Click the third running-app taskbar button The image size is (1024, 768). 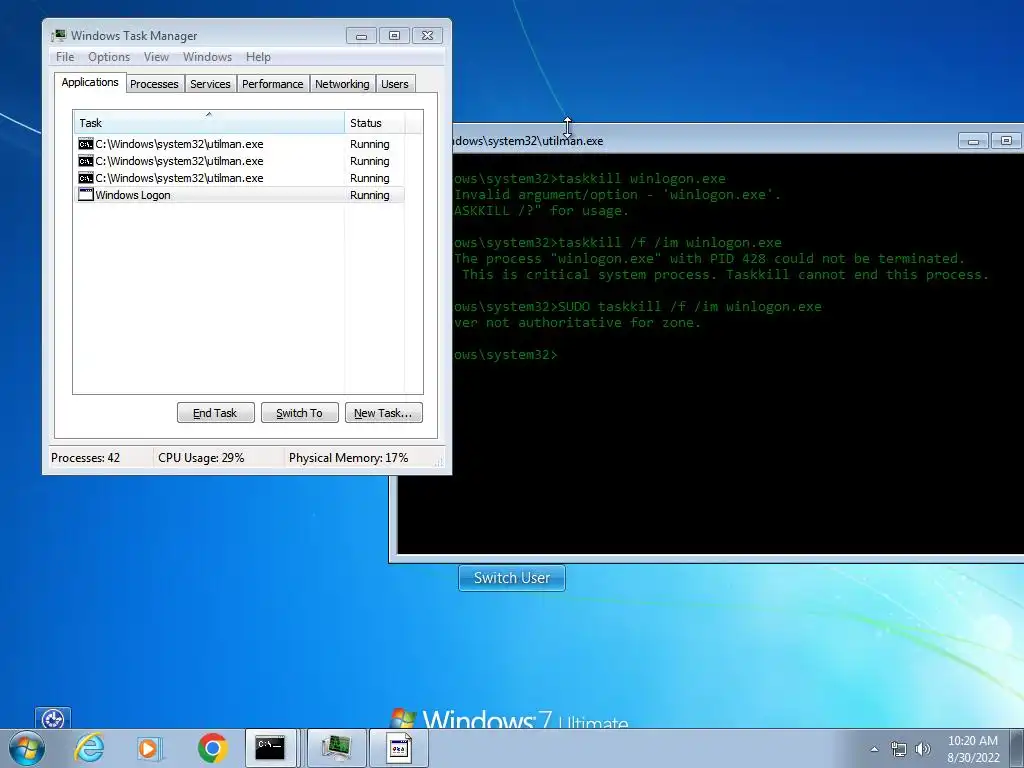click(x=399, y=748)
